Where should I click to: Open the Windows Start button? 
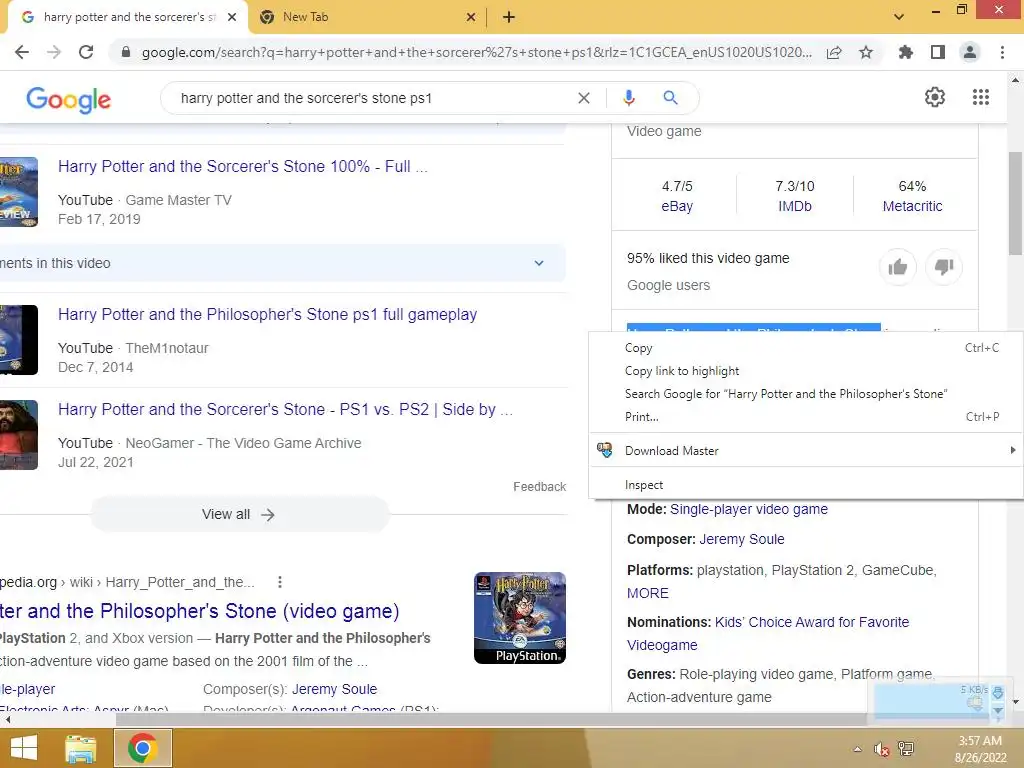24,748
